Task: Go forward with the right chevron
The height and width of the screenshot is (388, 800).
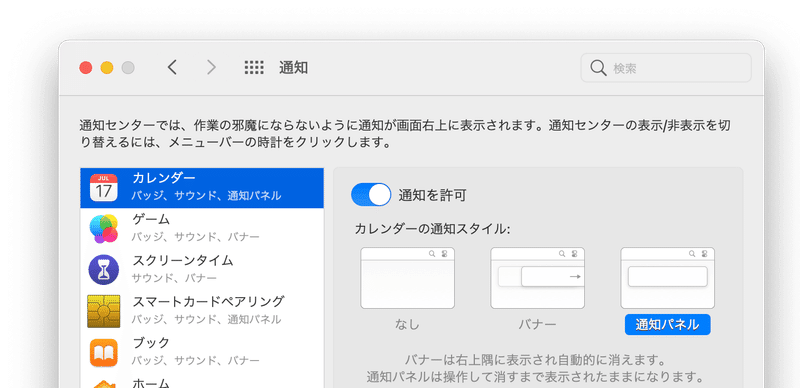Action: [x=211, y=67]
